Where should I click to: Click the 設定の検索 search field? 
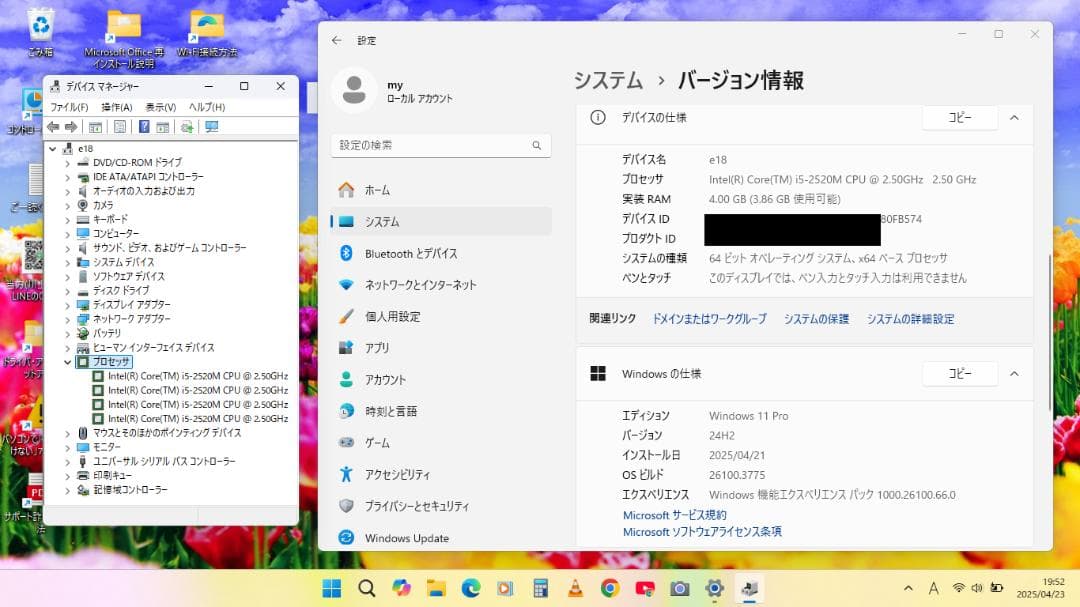(x=440, y=144)
